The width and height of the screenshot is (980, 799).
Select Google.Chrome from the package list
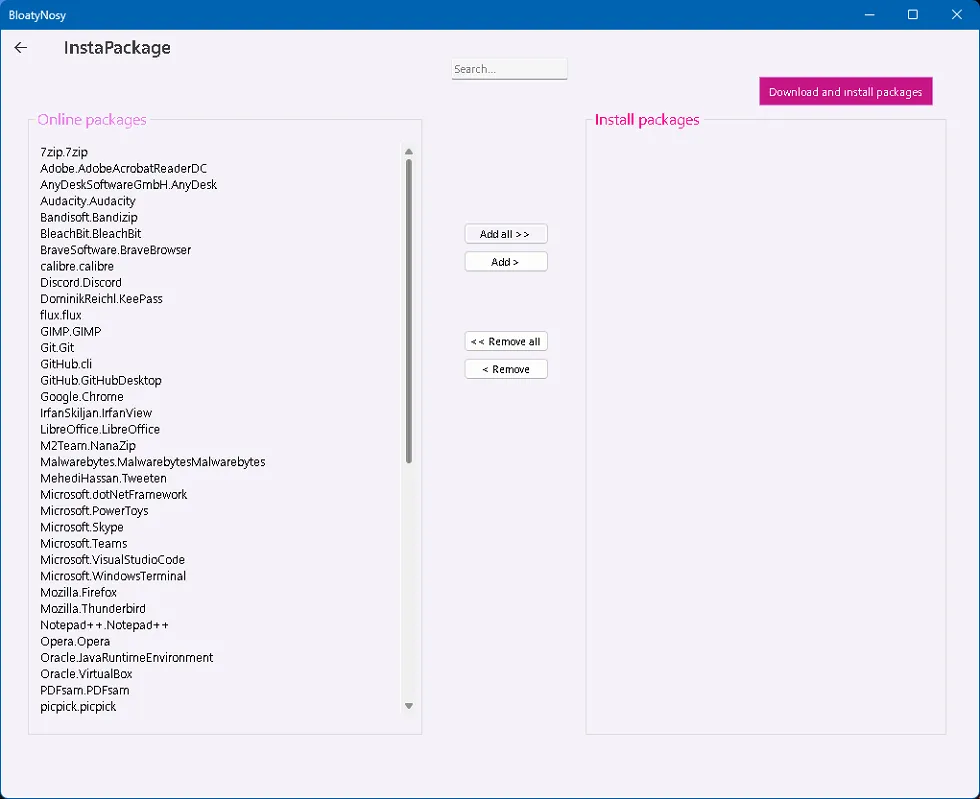coord(82,397)
